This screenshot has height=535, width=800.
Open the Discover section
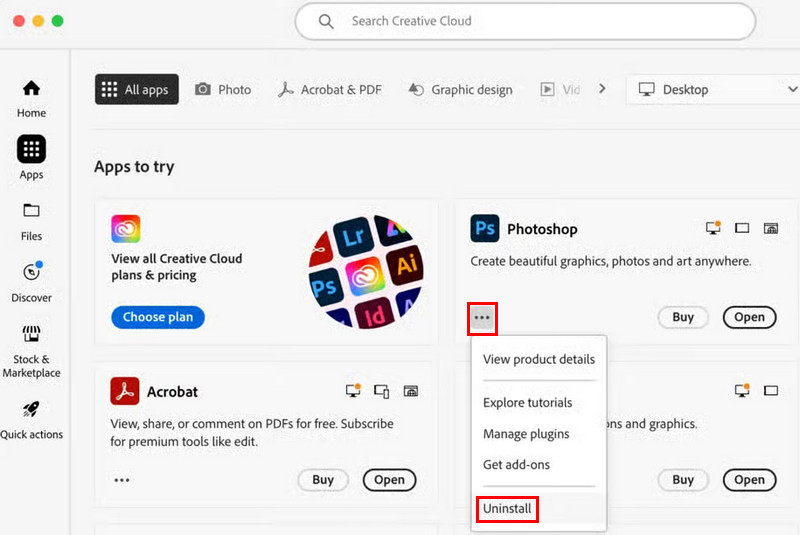point(31,282)
